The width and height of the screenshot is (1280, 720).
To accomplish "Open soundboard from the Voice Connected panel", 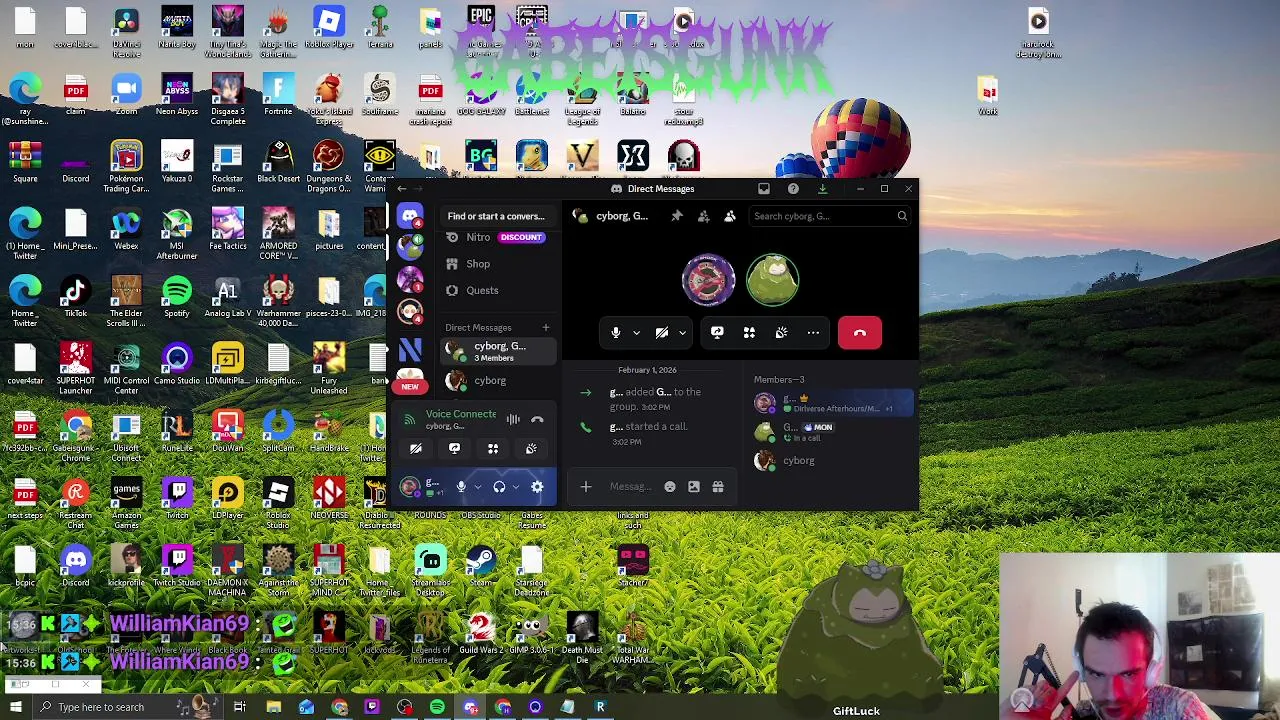I will [x=531, y=449].
